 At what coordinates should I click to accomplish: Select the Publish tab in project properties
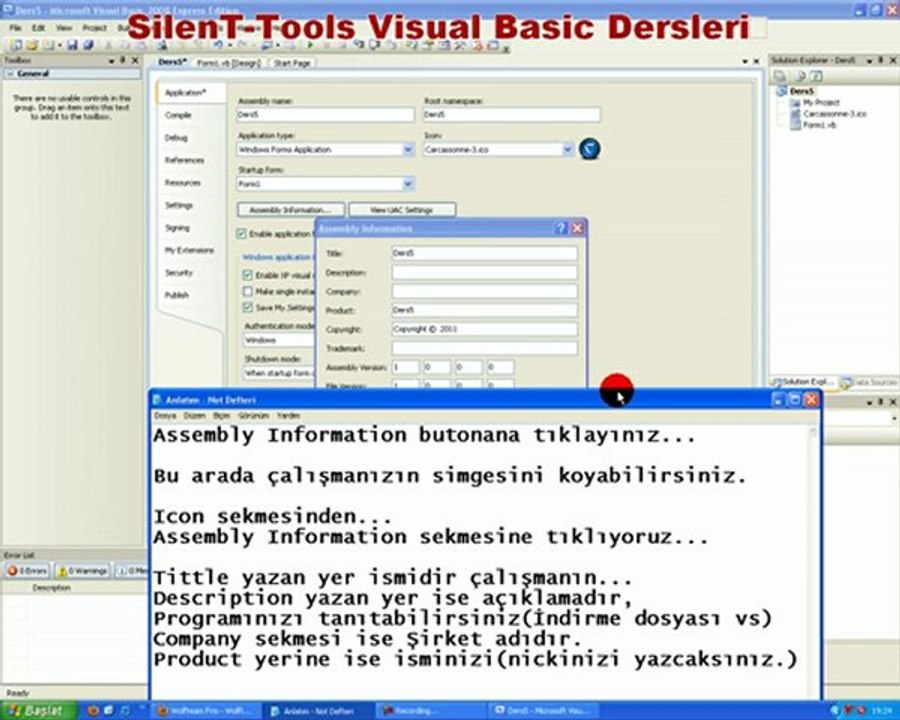pyautogui.click(x=177, y=295)
